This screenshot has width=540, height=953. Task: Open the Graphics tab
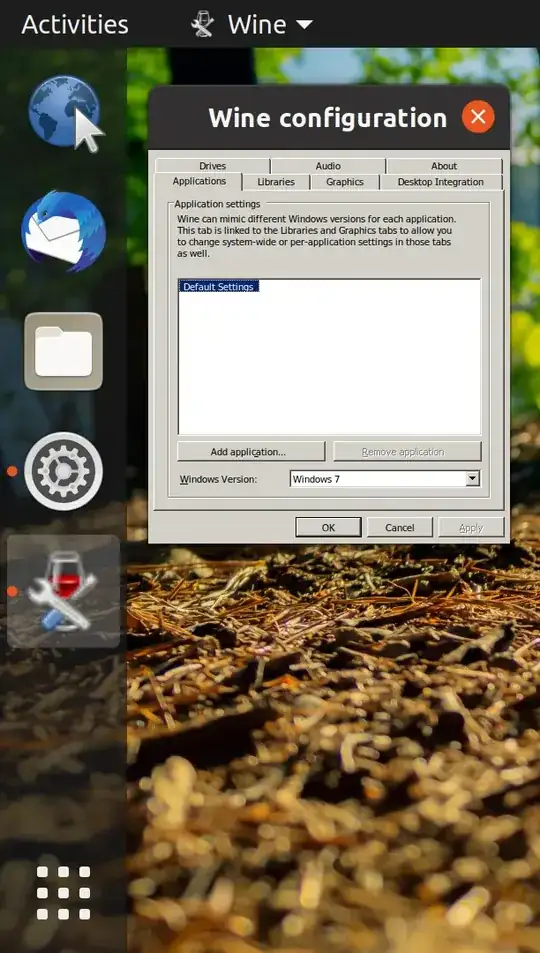345,182
